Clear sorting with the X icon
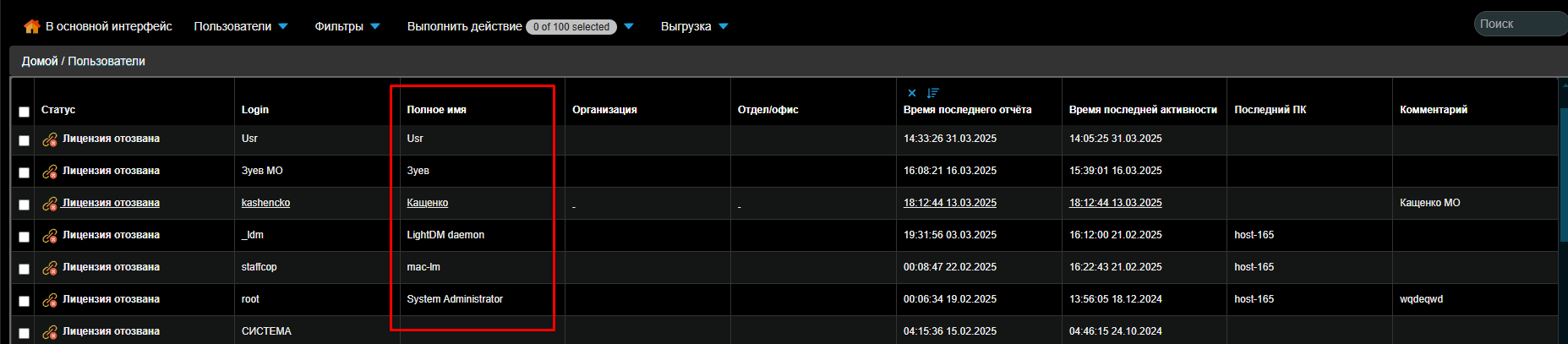This screenshot has height=344, width=1568. pyautogui.click(x=912, y=93)
